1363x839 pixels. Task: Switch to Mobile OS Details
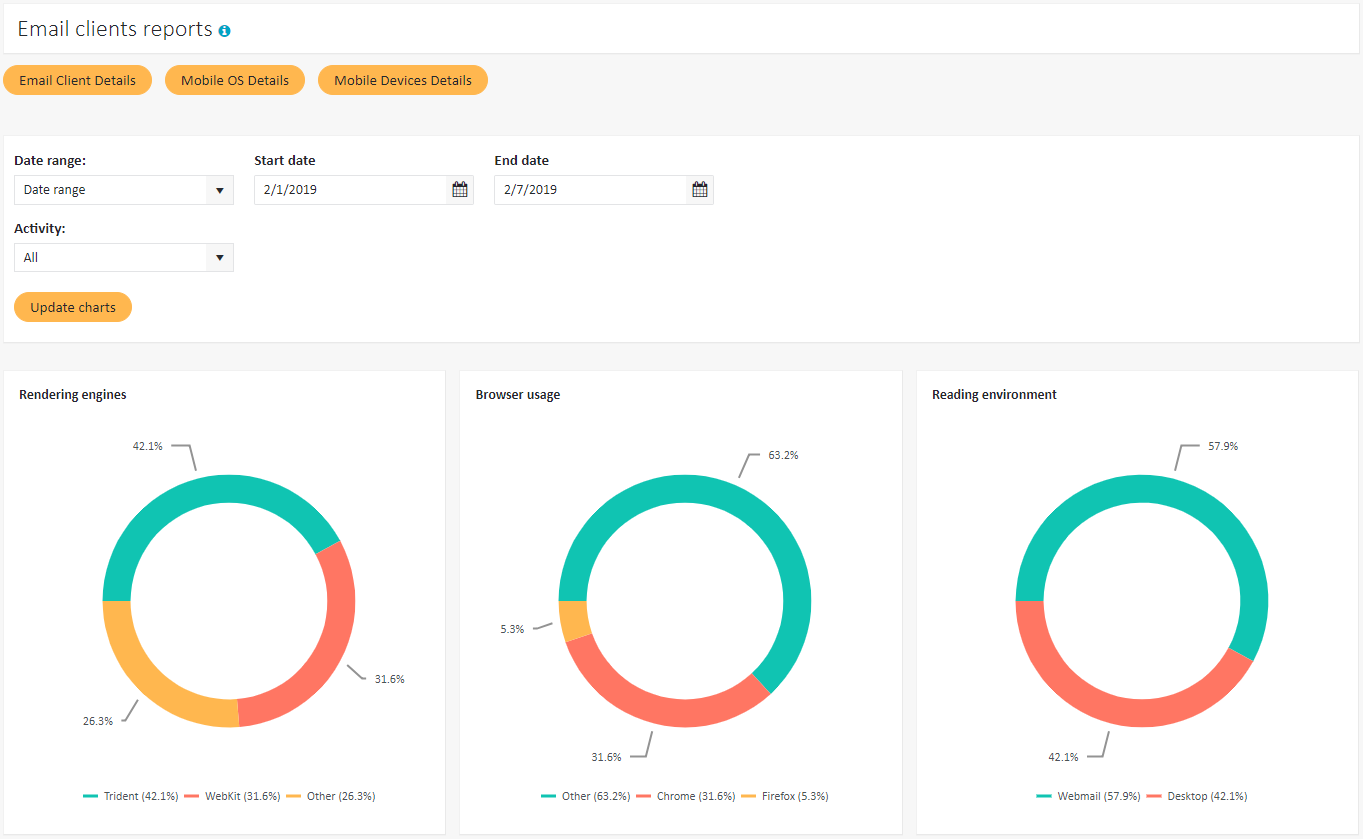point(235,81)
